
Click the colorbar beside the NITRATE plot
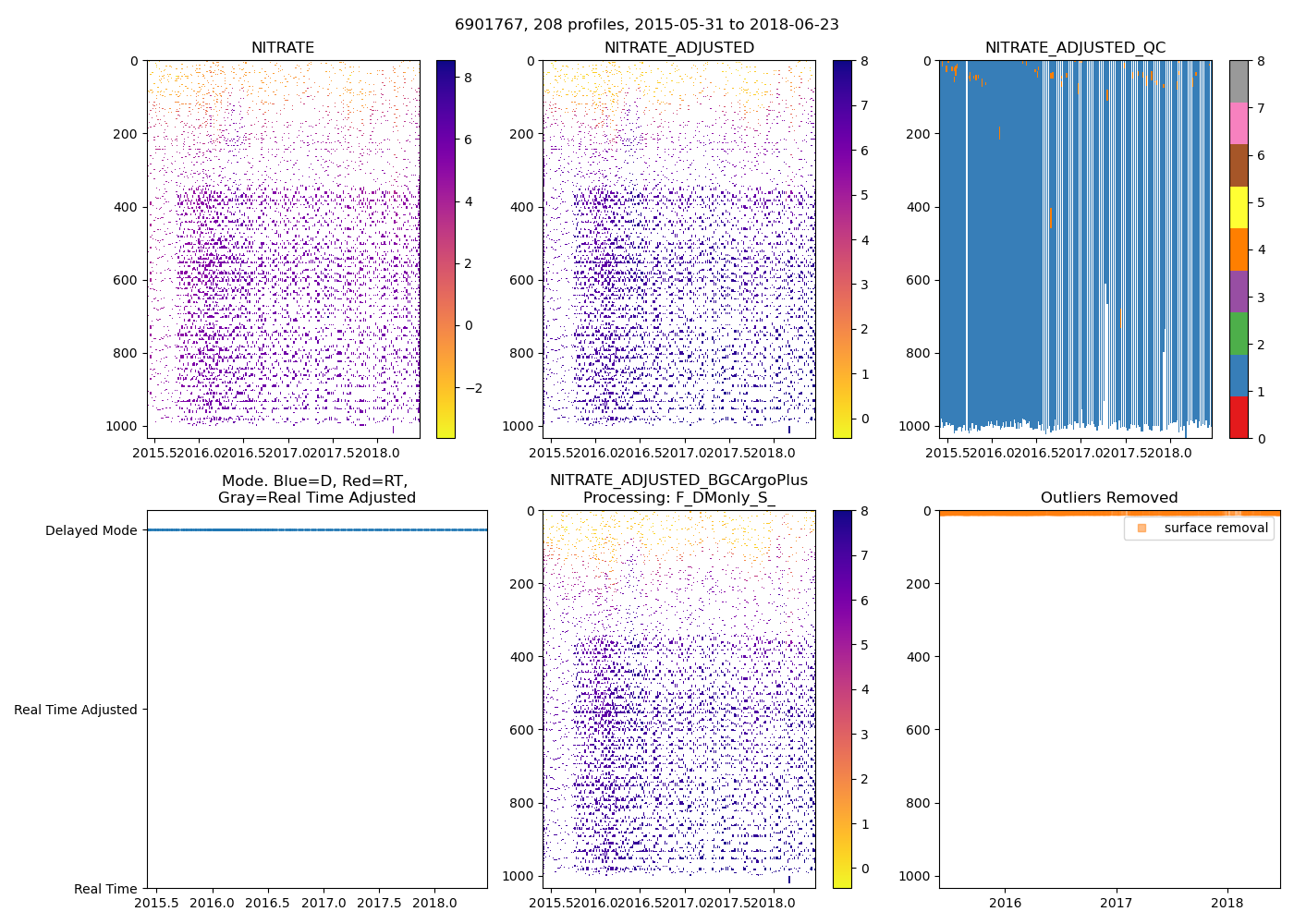pyautogui.click(x=446, y=249)
